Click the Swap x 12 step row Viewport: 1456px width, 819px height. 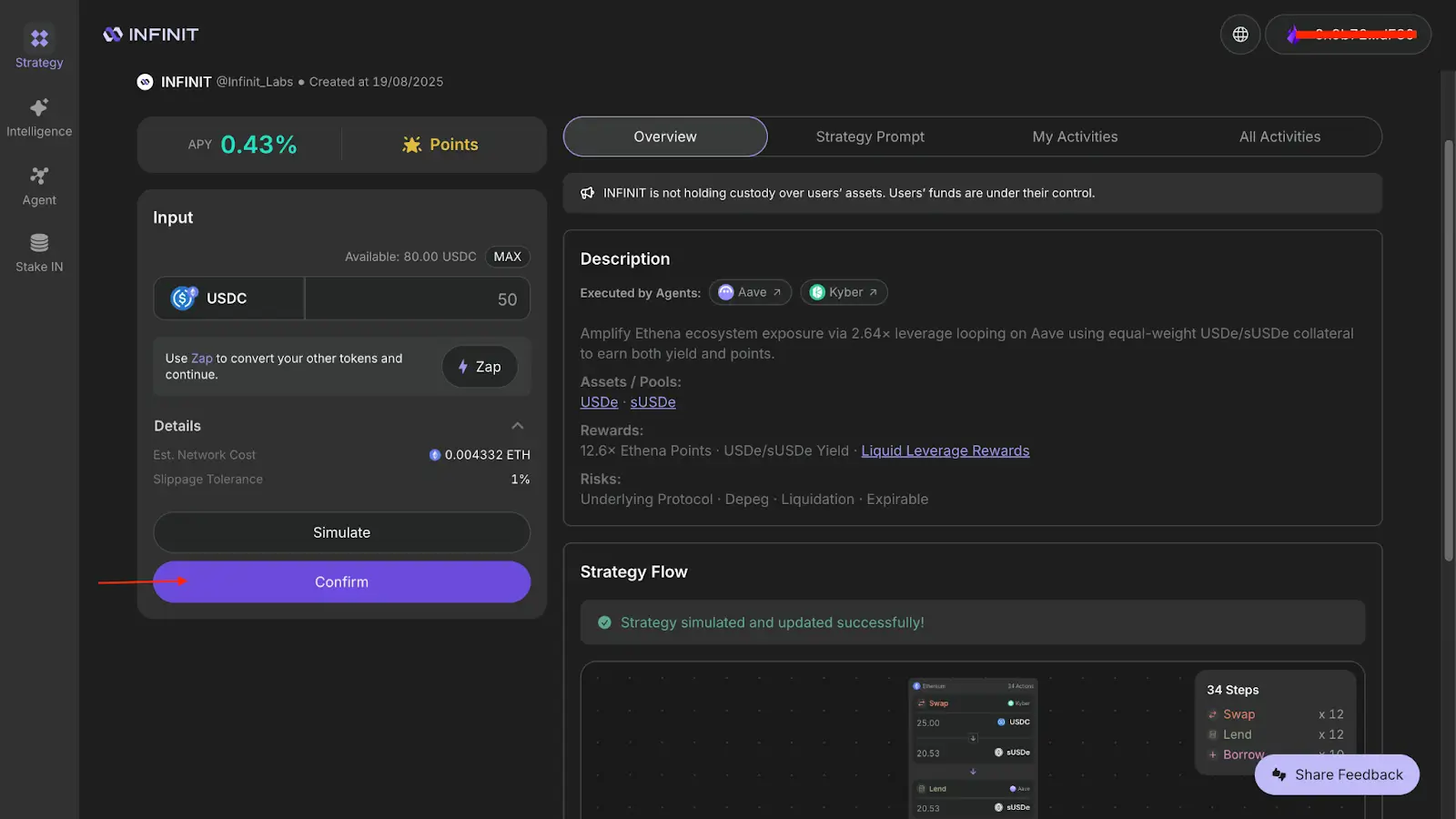[1275, 714]
